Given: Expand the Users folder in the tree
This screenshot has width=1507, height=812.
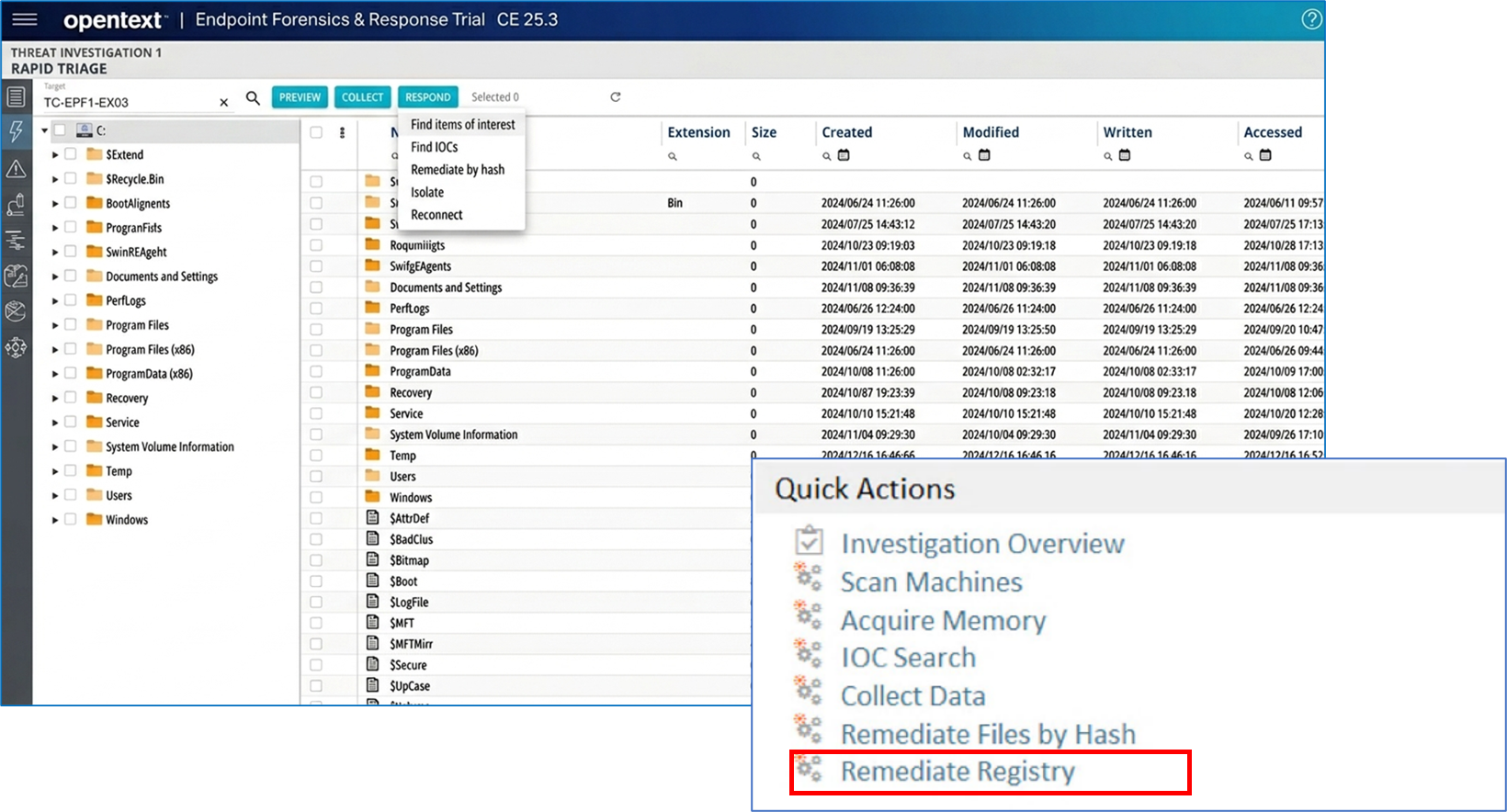Looking at the screenshot, I should (55, 496).
